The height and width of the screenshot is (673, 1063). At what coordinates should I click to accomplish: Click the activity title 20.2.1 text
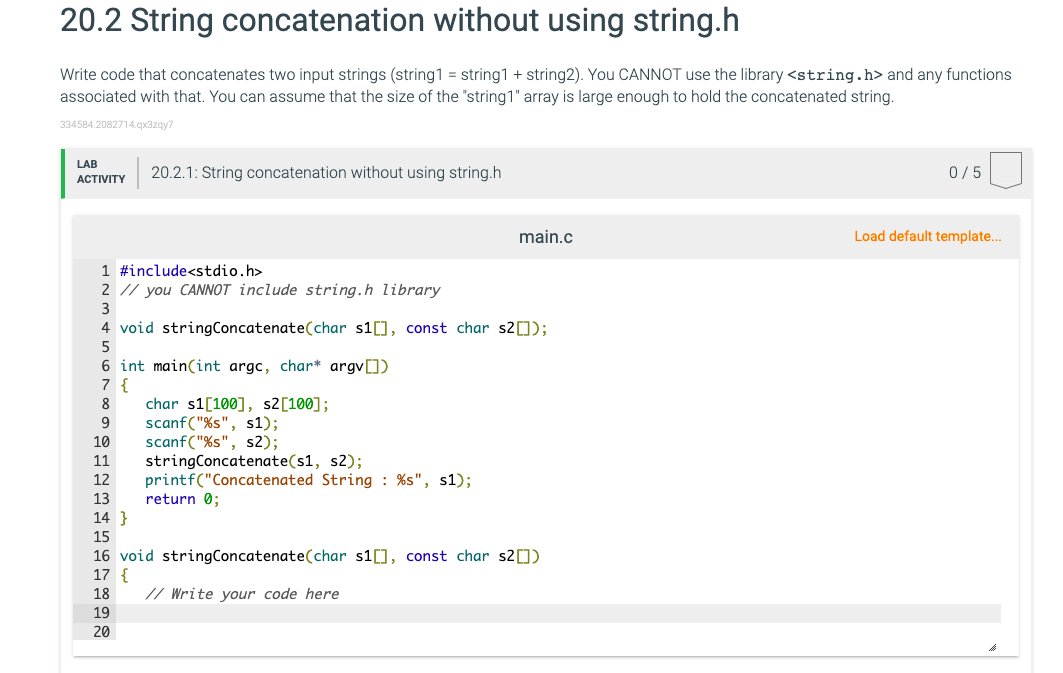[x=326, y=173]
